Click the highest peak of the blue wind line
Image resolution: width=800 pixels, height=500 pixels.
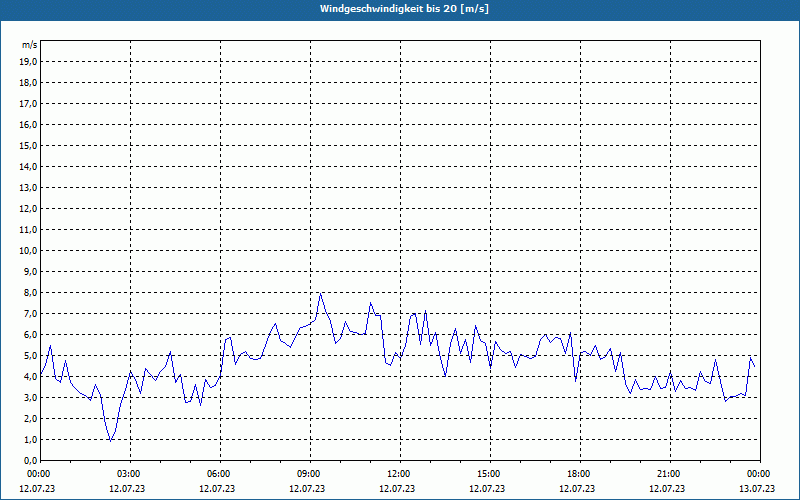point(320,294)
